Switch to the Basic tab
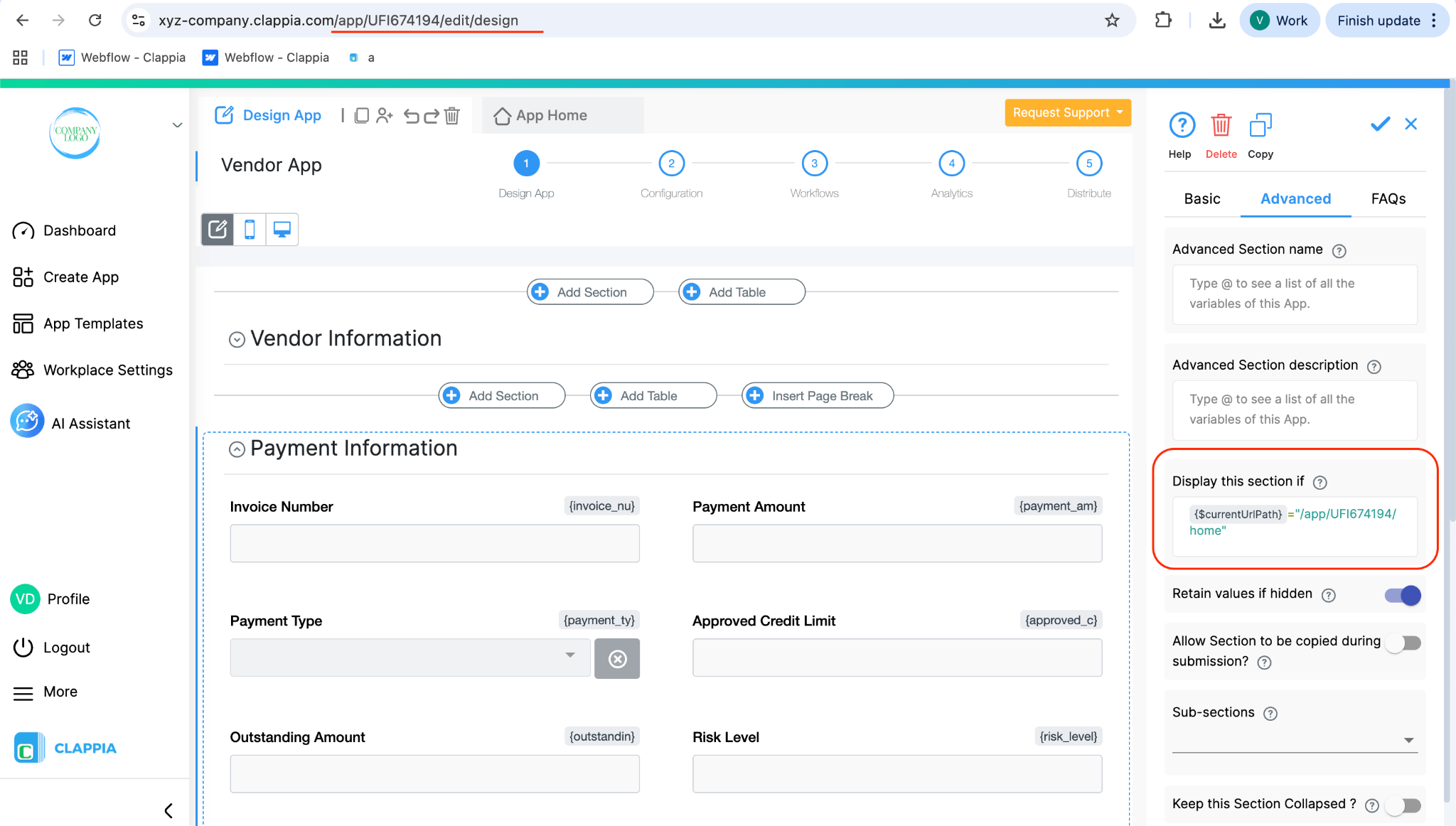Viewport: 1456px width, 826px height. (x=1202, y=199)
